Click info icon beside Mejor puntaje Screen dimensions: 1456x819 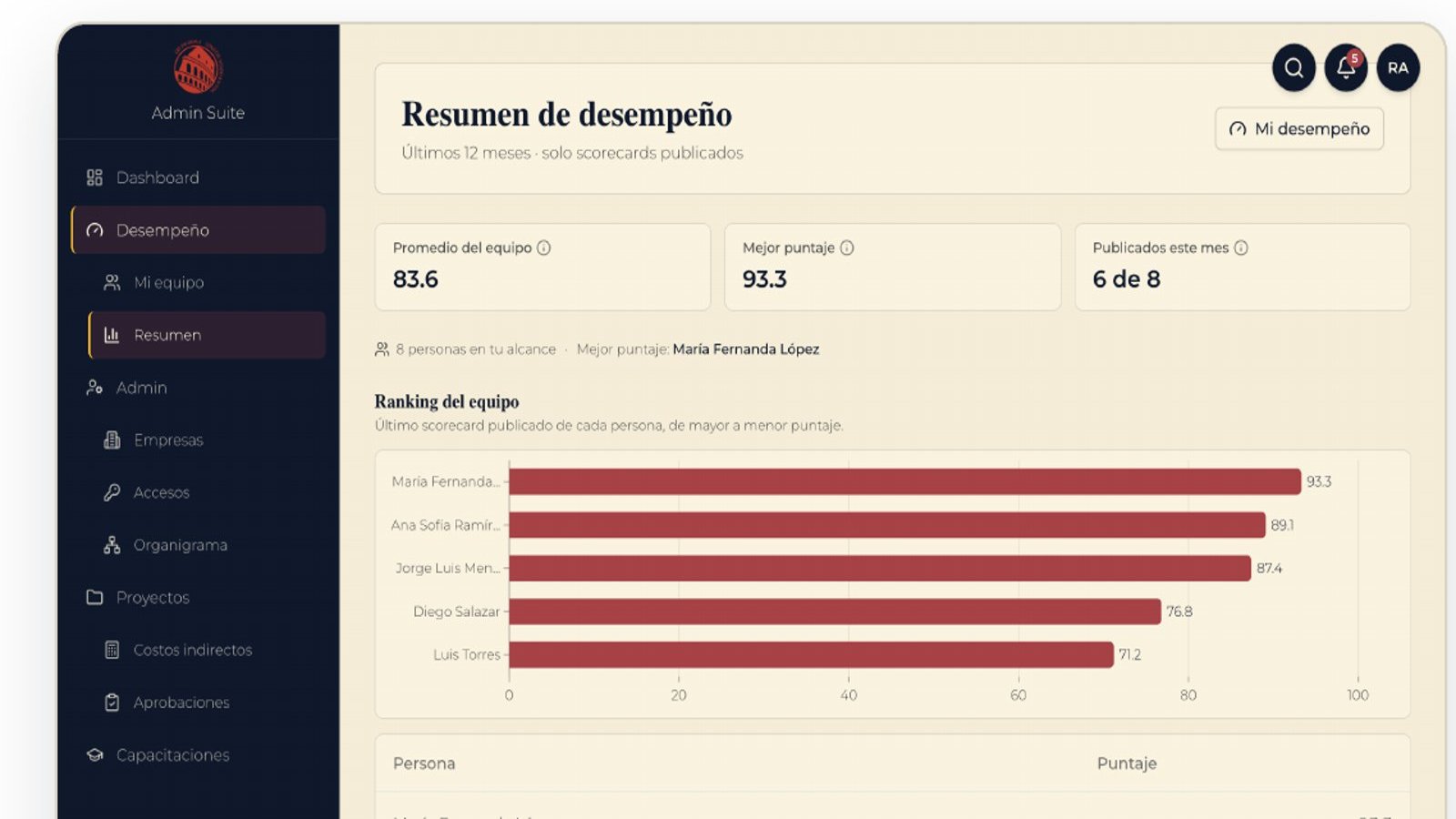[x=847, y=248]
